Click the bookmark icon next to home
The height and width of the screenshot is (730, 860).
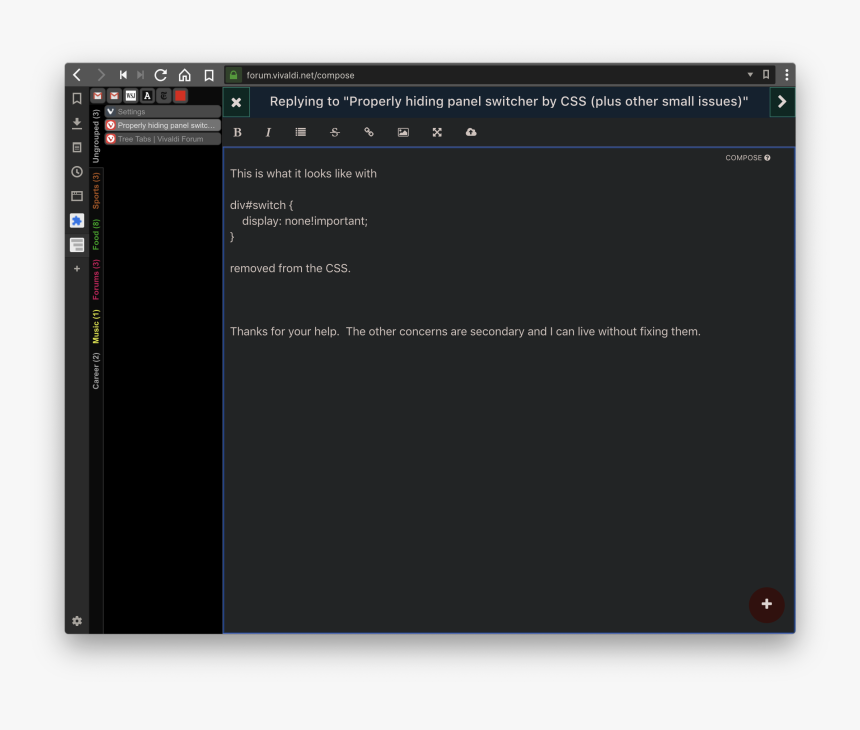(209, 75)
